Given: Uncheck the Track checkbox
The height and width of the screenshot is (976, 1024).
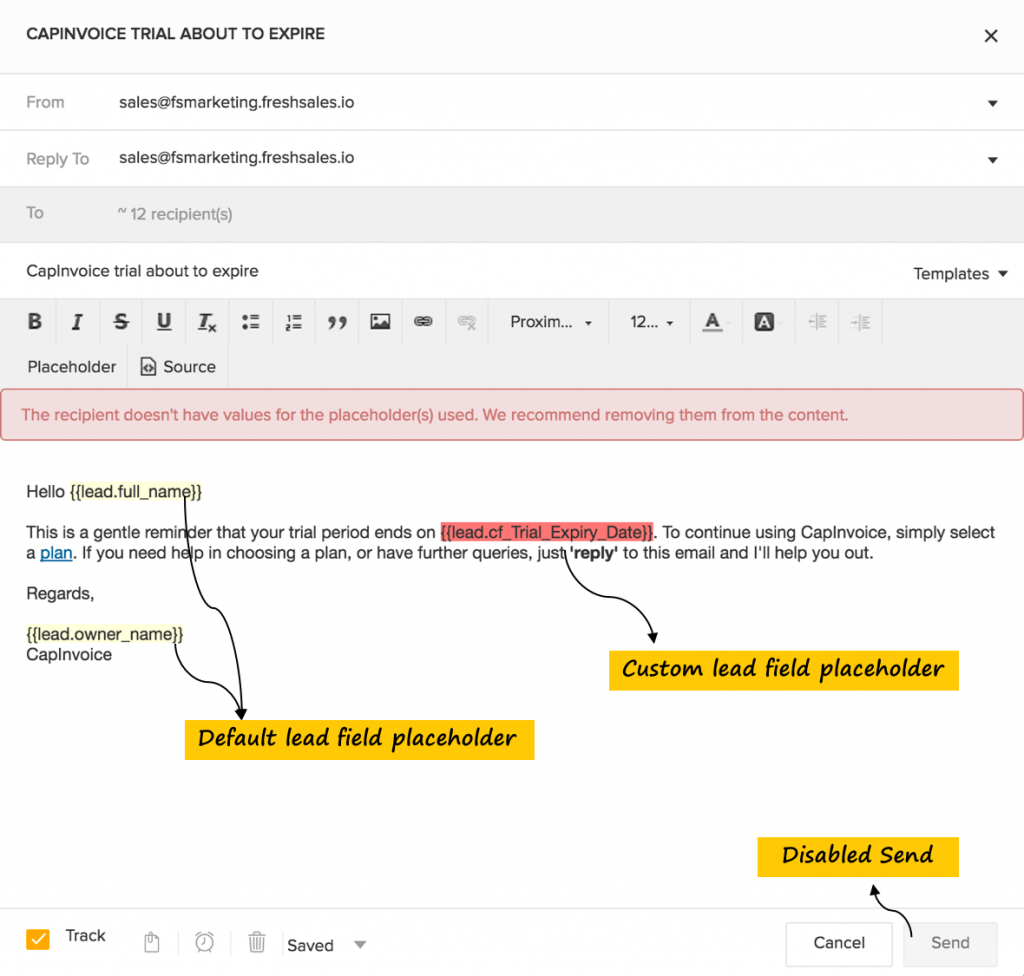Looking at the screenshot, I should [38, 939].
